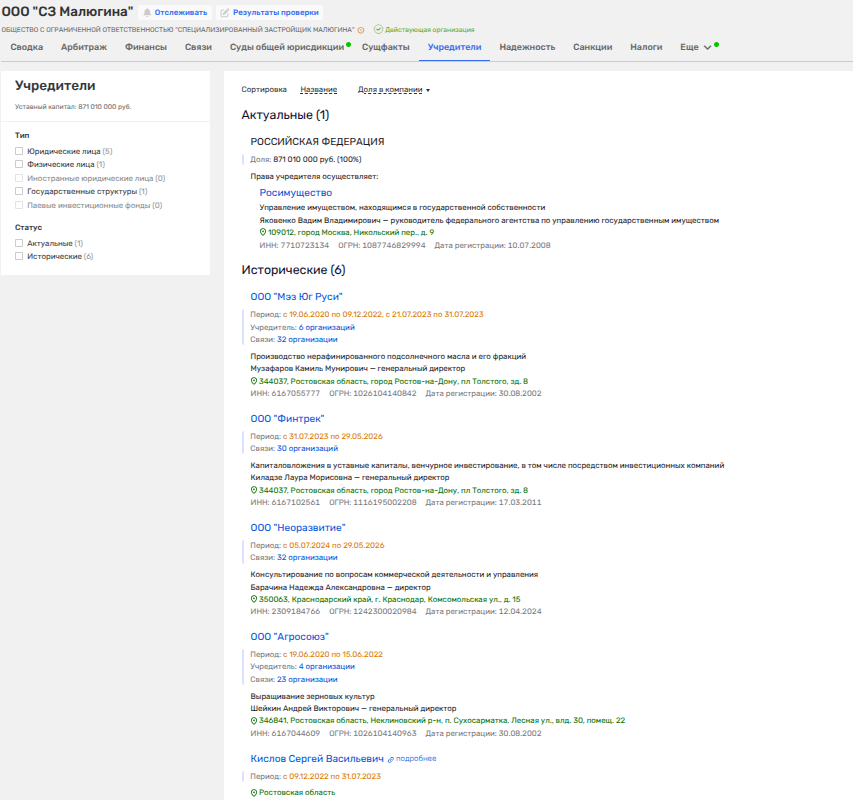Viewport: 853px width, 800px height.
Task: Click the location pin at Агросоюз address
Action: pos(254,721)
